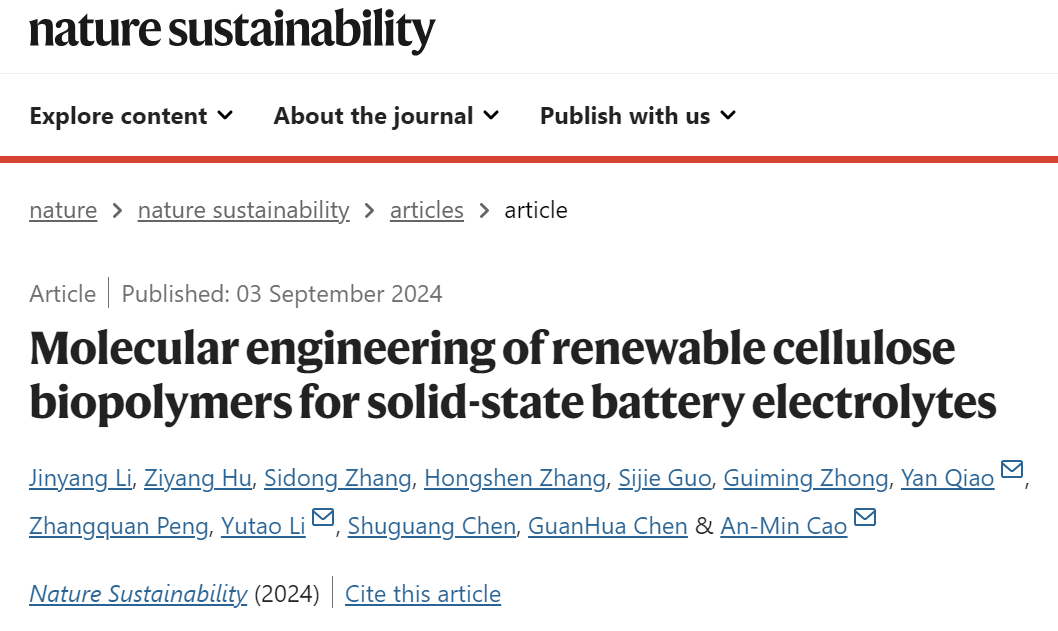
Task: Click author GuanHua Chen
Action: (607, 526)
